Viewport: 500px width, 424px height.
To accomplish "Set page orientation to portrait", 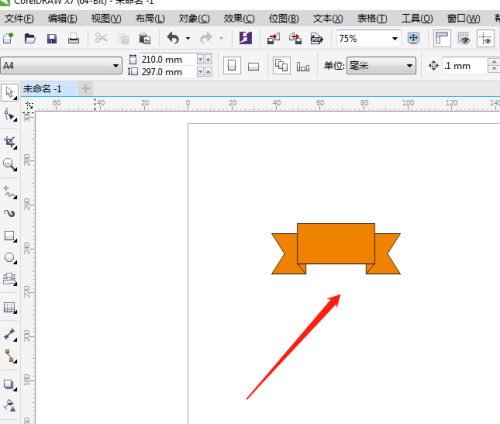I will pos(232,66).
